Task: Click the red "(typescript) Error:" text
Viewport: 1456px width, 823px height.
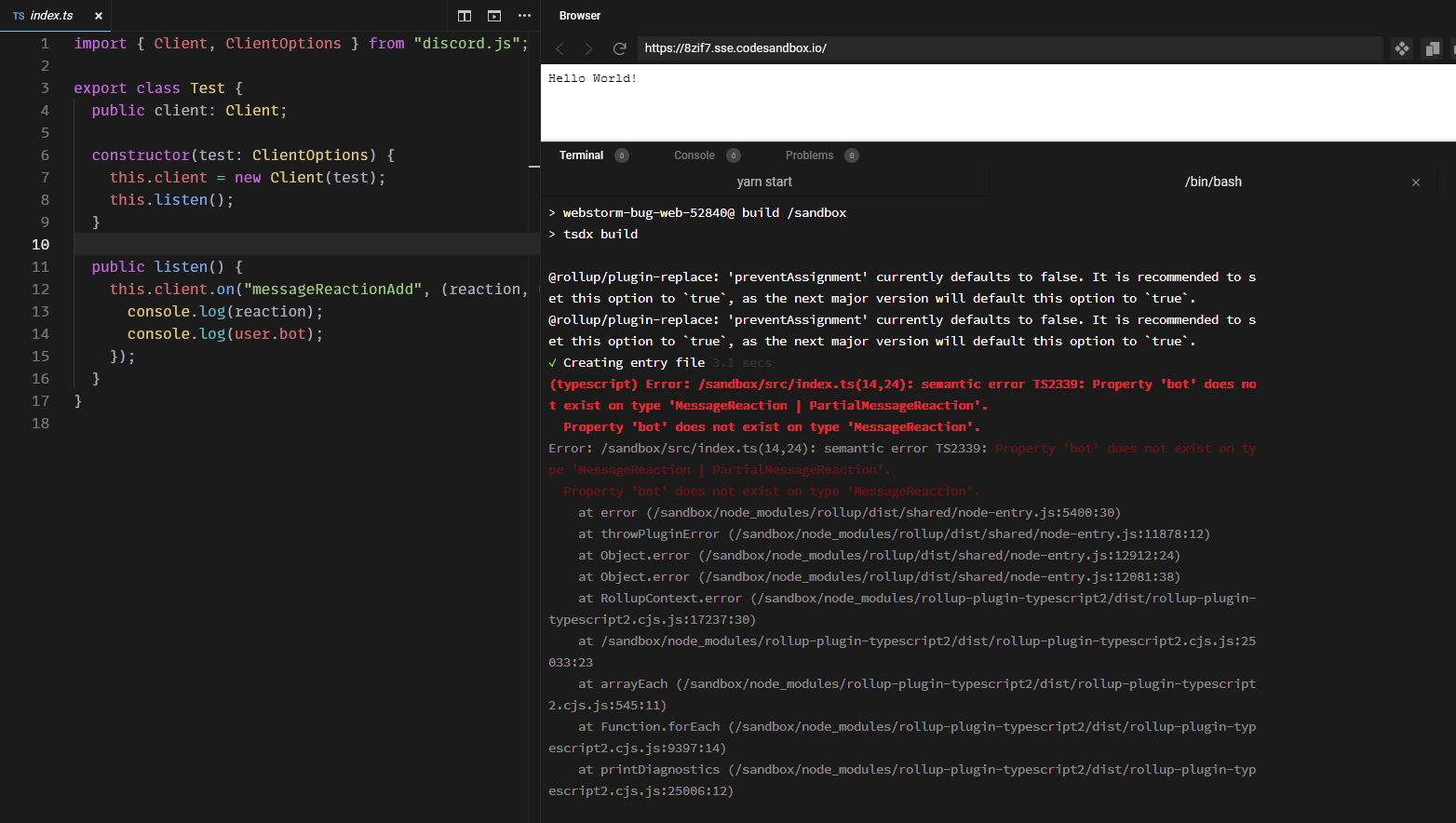Action: pyautogui.click(x=619, y=385)
